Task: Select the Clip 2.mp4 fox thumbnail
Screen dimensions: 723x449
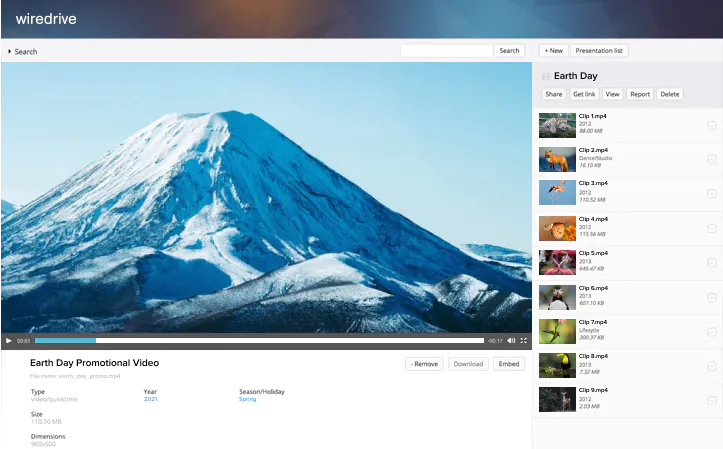Action: (x=557, y=159)
